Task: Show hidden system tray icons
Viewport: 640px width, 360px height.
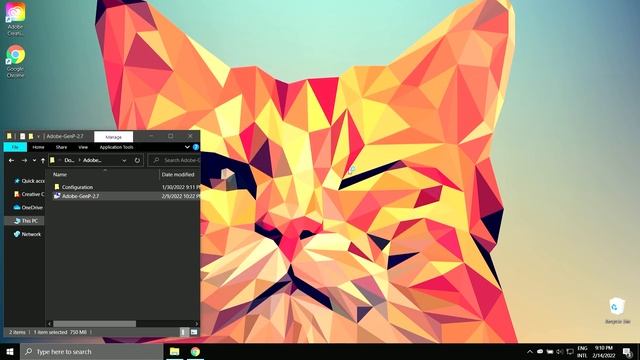Action: (530, 351)
